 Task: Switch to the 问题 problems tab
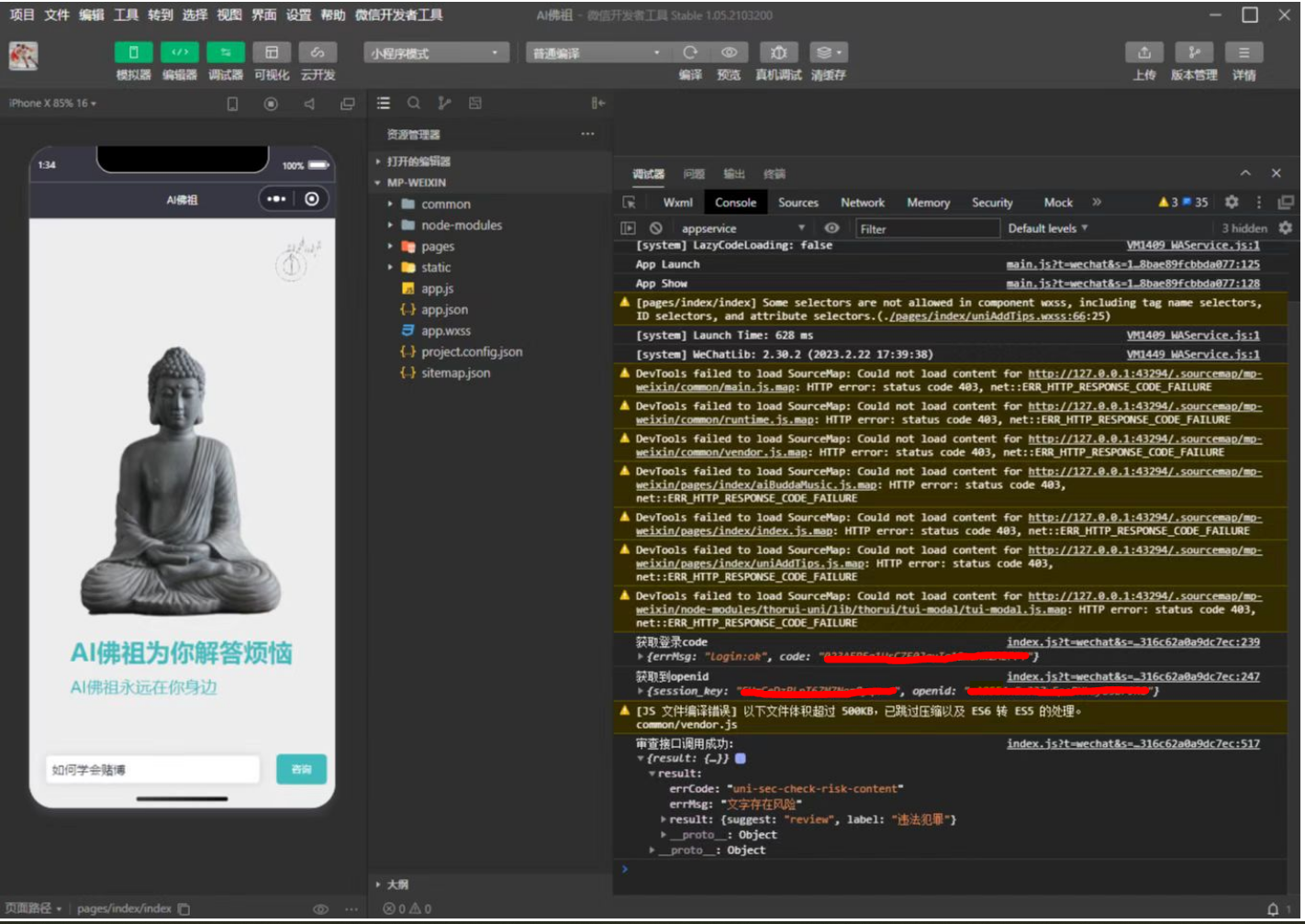click(694, 173)
